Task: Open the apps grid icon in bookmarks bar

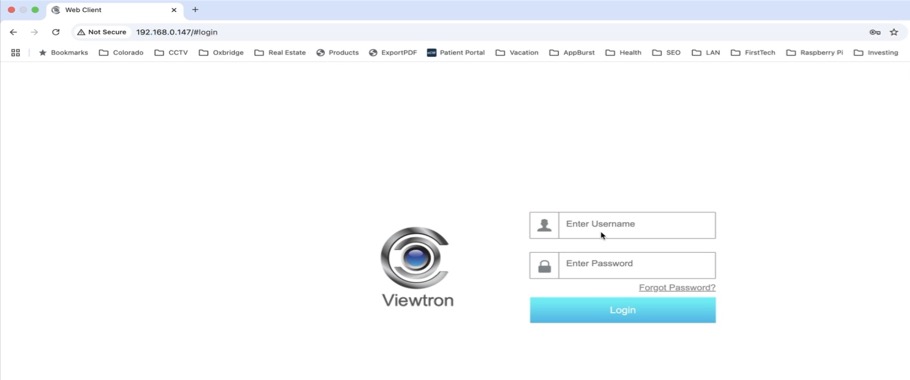Action: point(16,52)
